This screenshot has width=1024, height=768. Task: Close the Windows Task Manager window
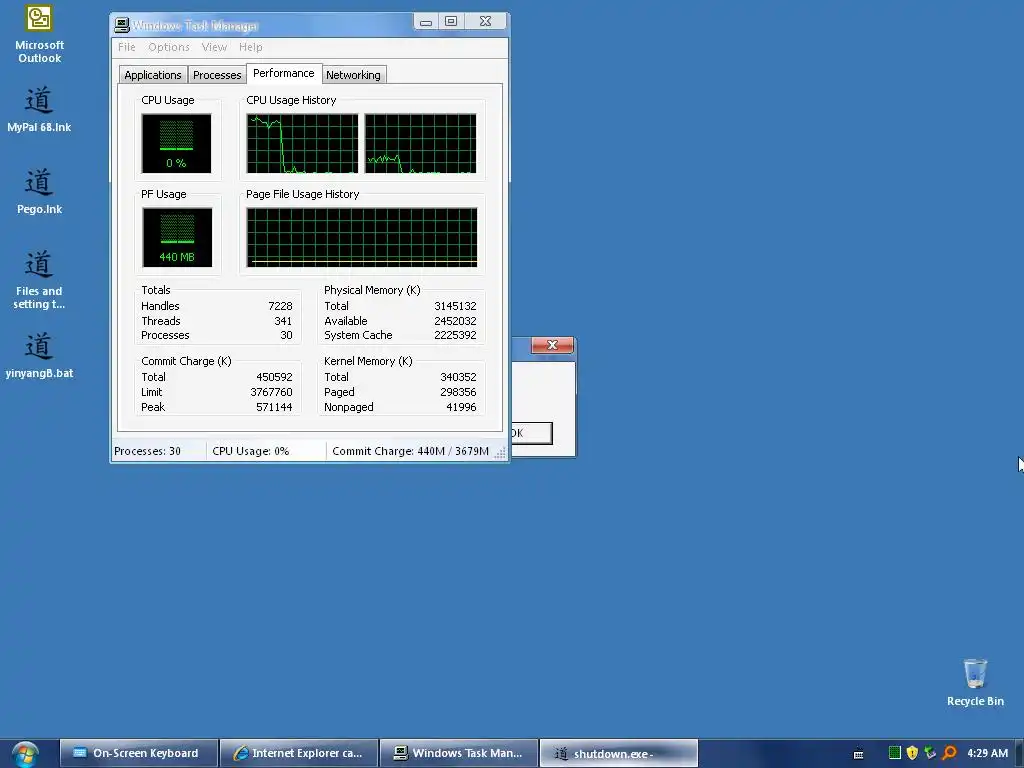(485, 22)
